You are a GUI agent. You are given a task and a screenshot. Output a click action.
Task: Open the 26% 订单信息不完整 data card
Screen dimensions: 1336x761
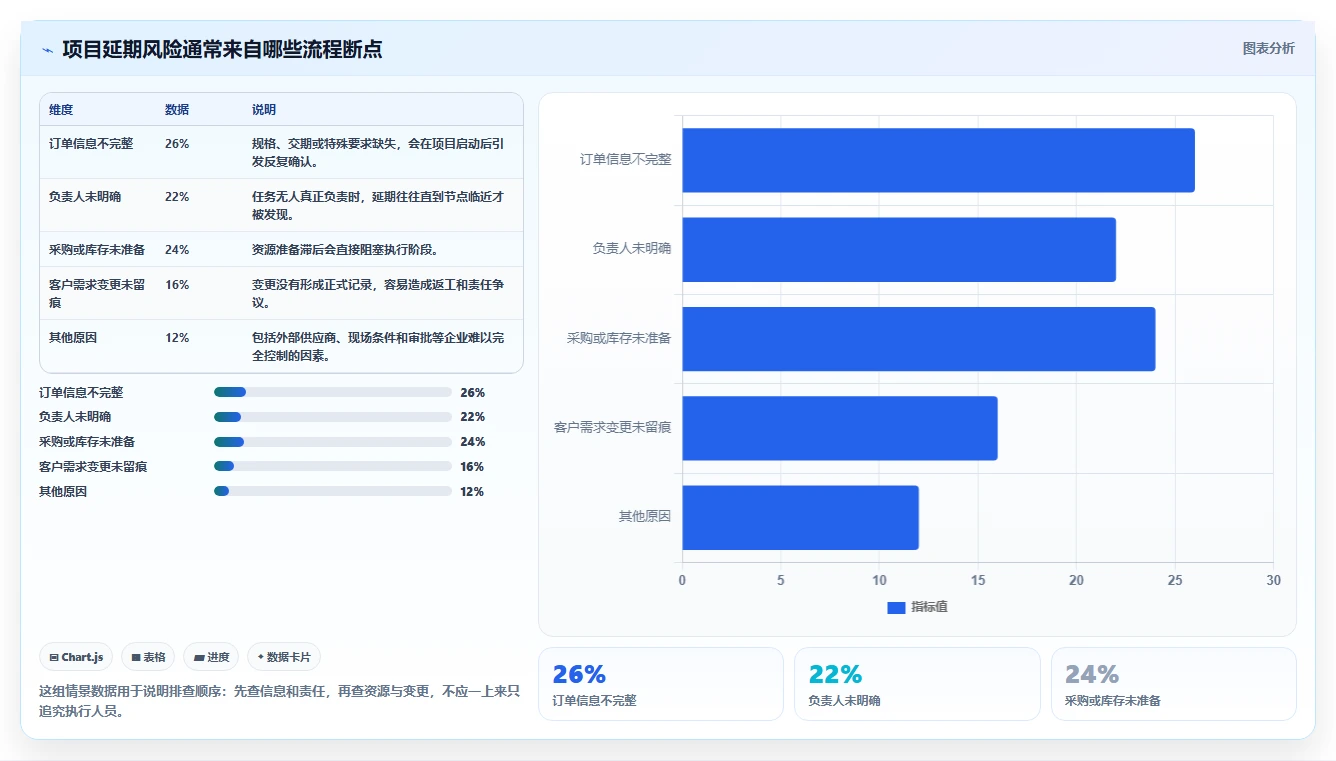661,684
